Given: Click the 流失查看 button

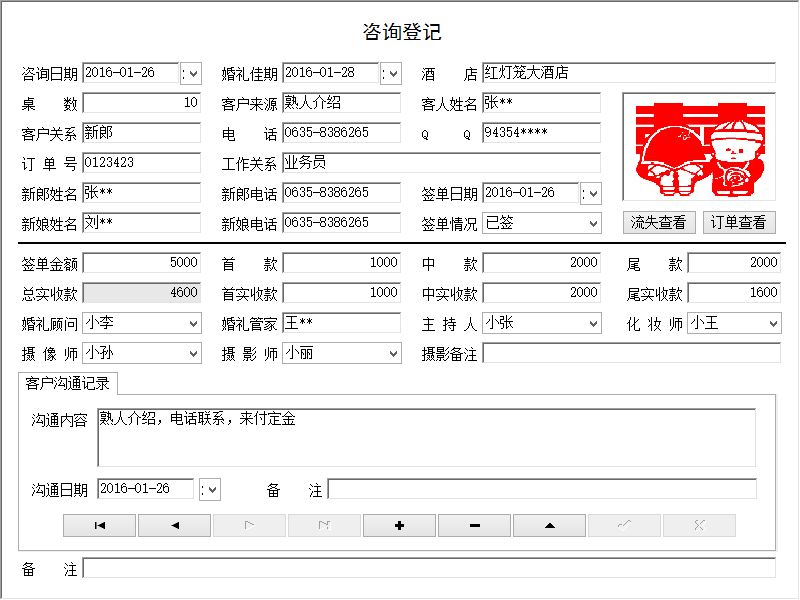Looking at the screenshot, I should tap(658, 223).
